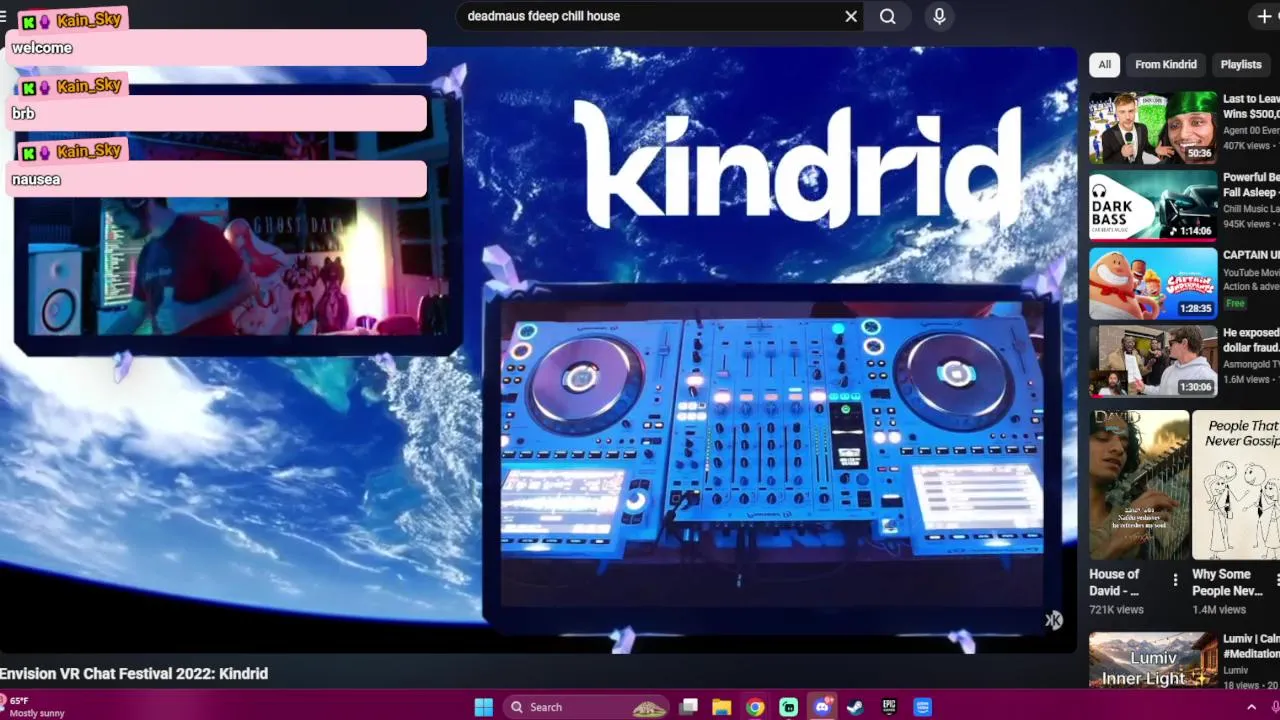Open the green app next to Chrome
The width and height of the screenshot is (1280, 720).
[x=789, y=707]
